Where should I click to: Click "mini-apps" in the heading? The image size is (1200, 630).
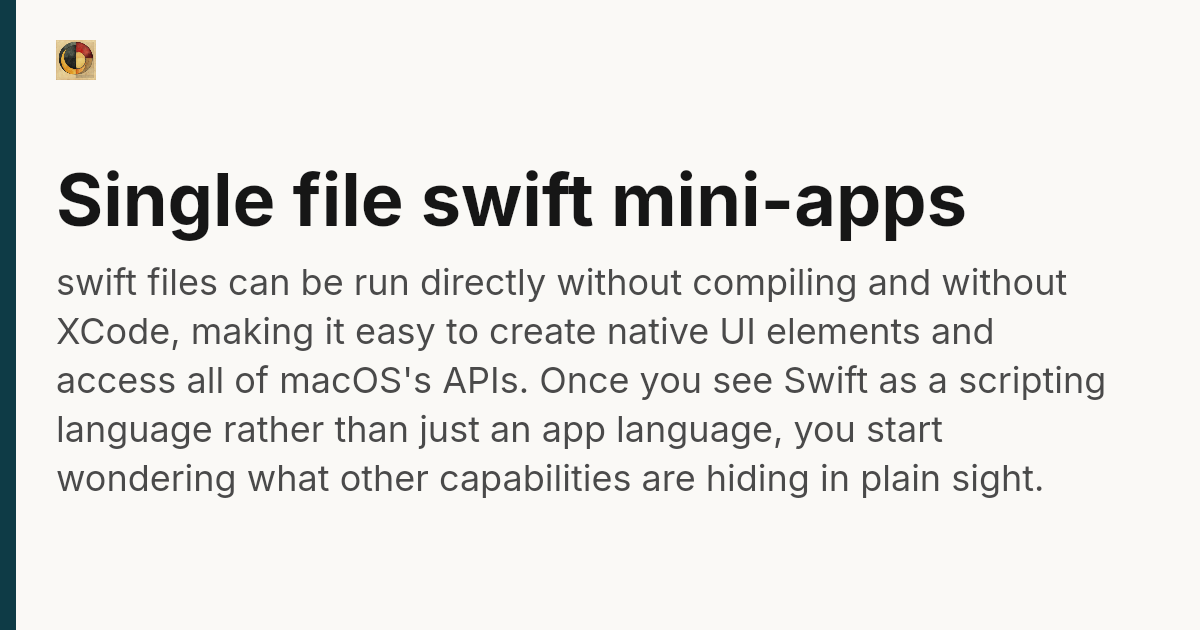(x=788, y=201)
